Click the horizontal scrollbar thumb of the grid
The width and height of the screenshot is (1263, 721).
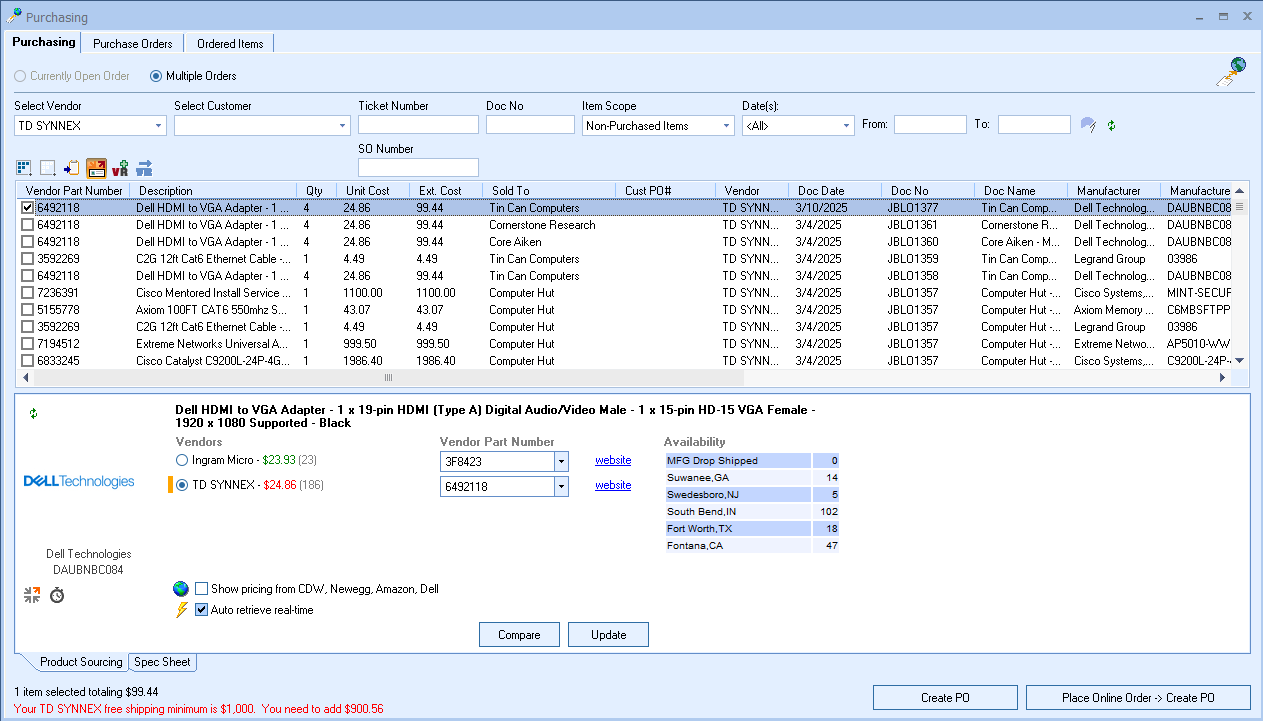coord(388,378)
